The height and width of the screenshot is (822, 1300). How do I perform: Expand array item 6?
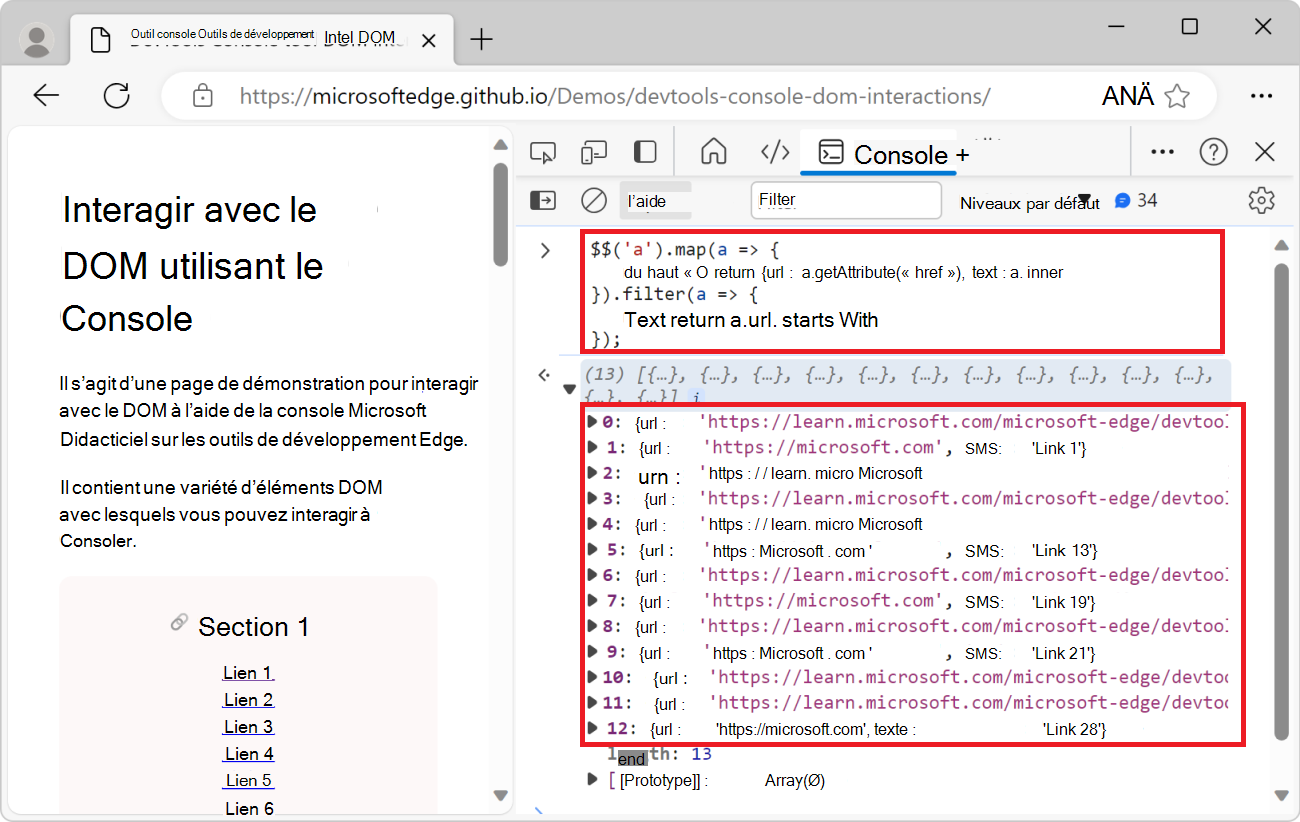click(x=592, y=575)
